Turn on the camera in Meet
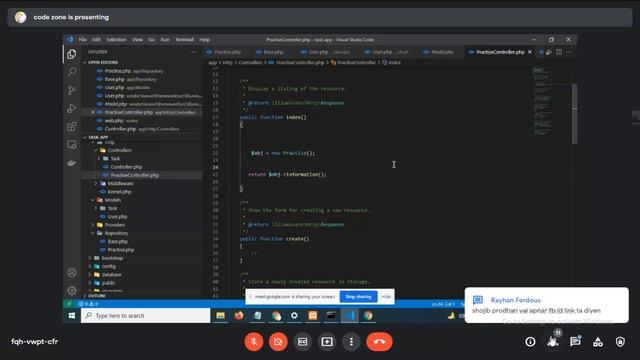 tap(278, 342)
